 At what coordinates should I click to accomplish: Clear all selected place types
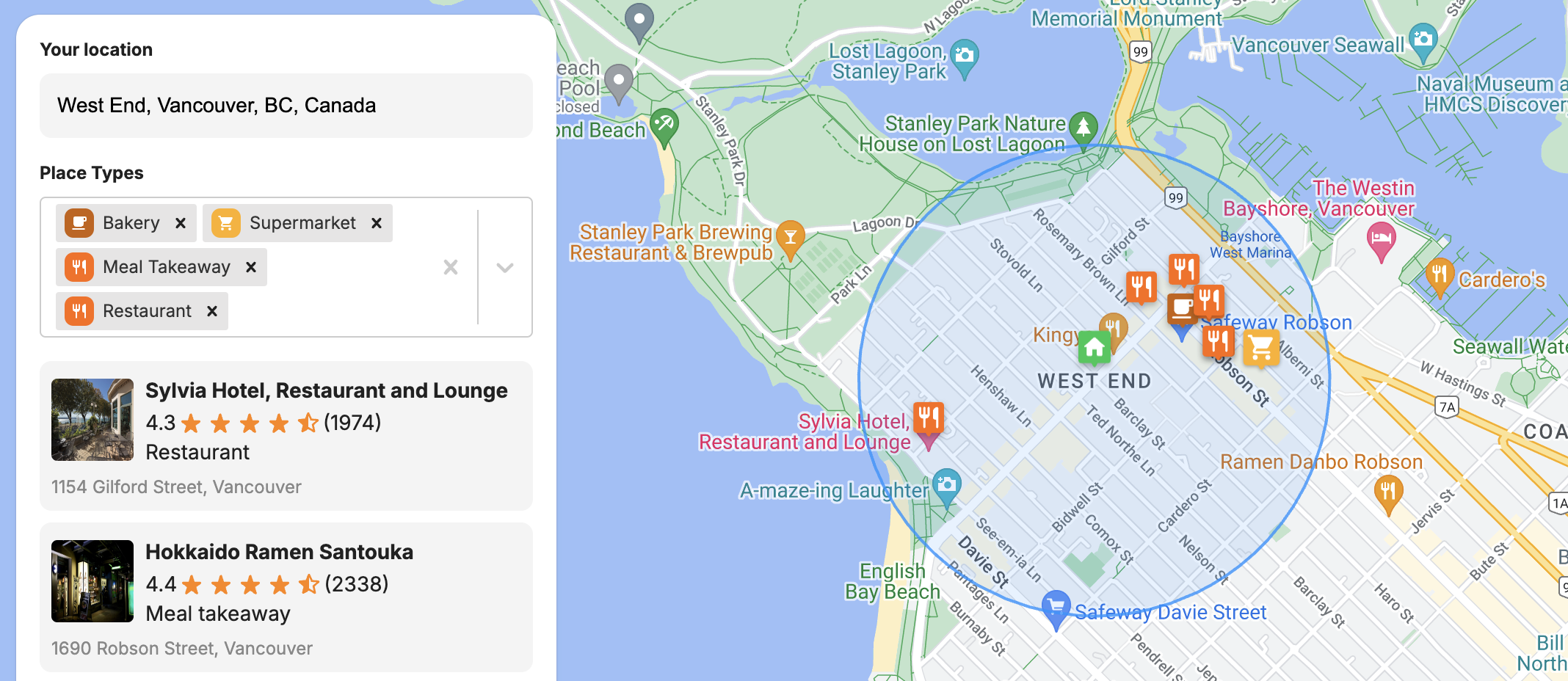pos(451,266)
